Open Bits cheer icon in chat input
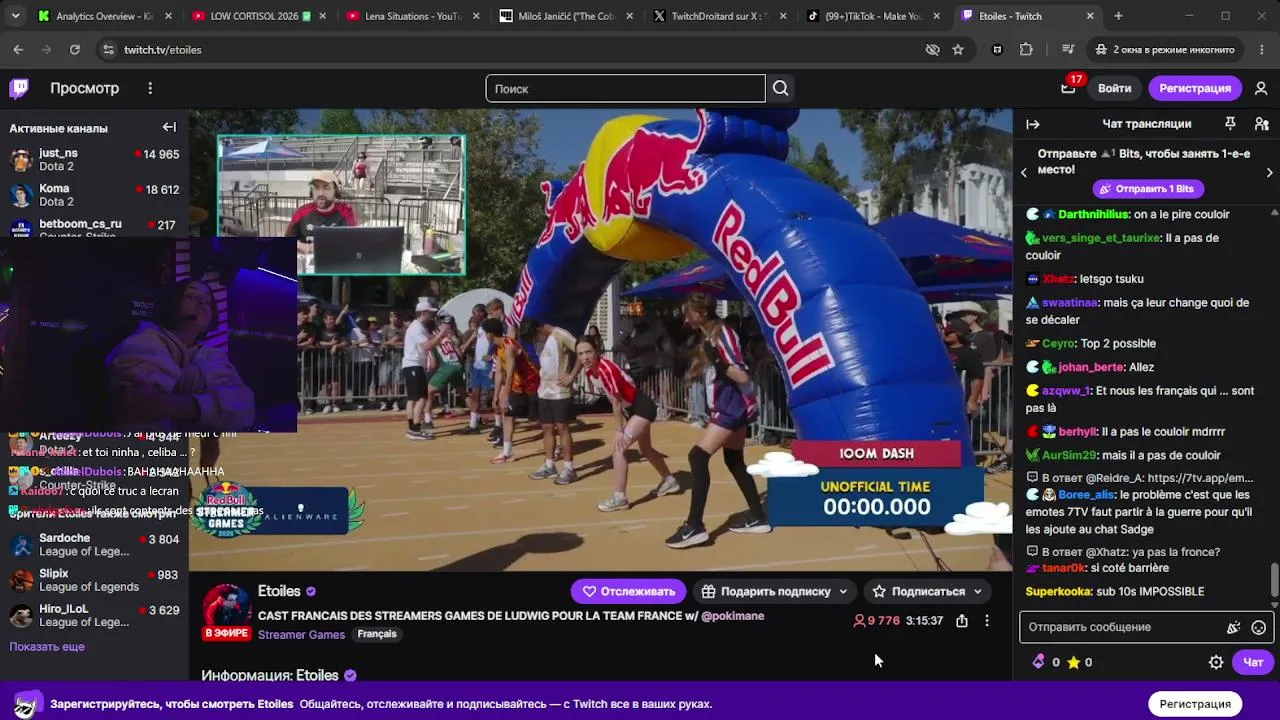The width and height of the screenshot is (1280, 720). coord(1233,627)
